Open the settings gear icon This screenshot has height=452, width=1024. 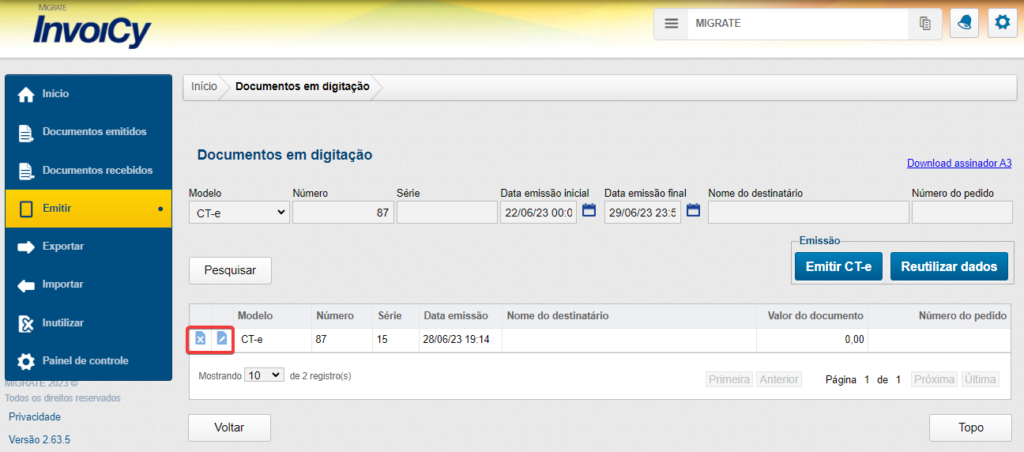[x=1002, y=23]
